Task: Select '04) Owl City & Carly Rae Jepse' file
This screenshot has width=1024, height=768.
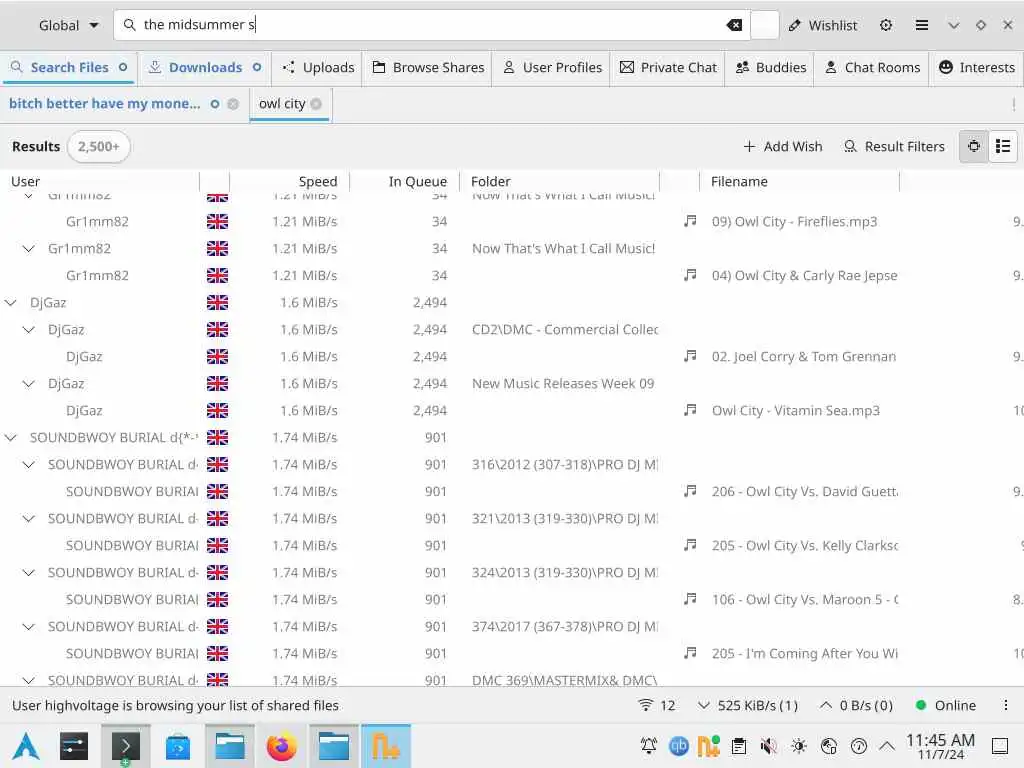Action: click(x=805, y=276)
